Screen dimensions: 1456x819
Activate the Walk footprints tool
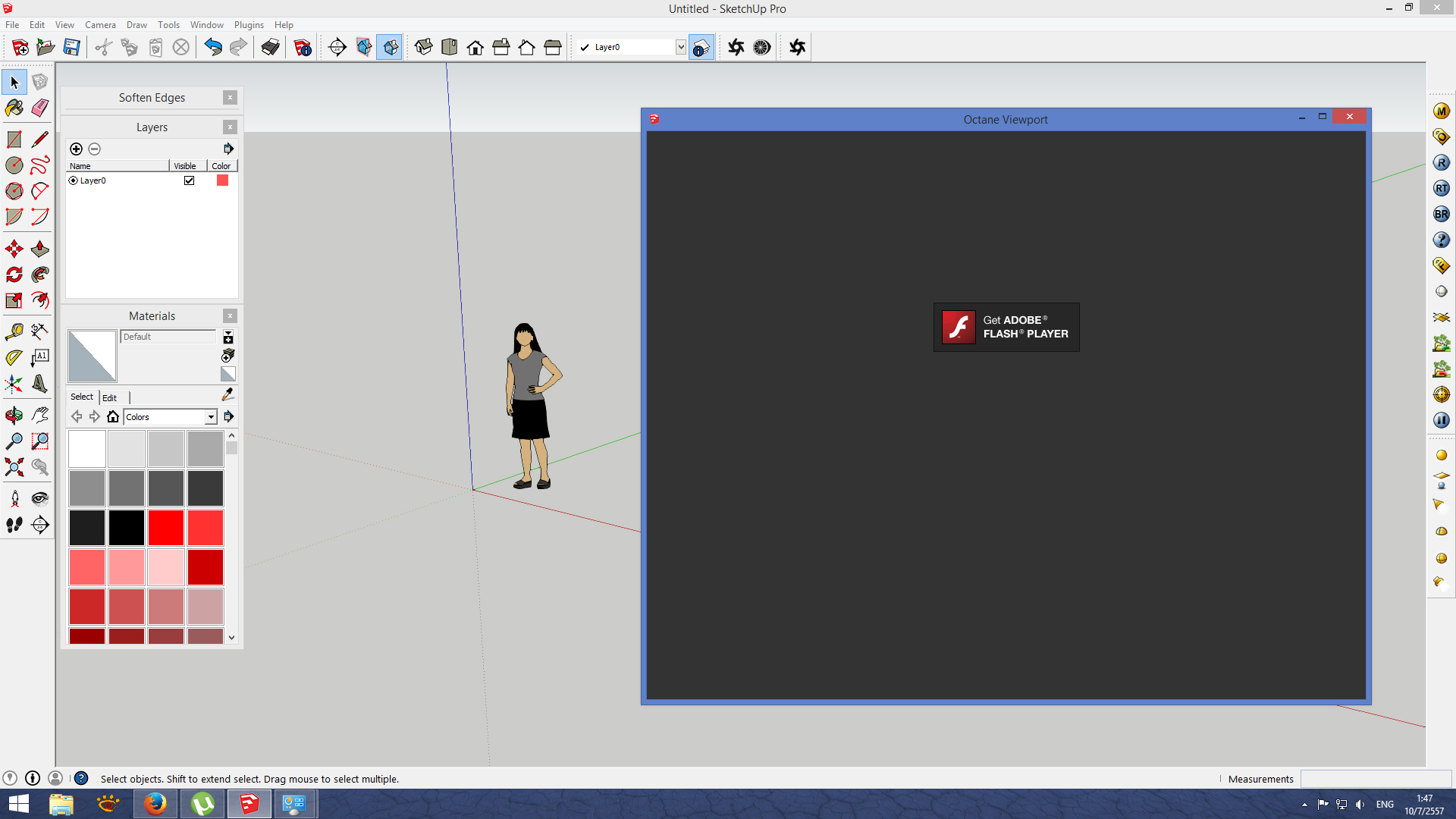pyautogui.click(x=14, y=525)
